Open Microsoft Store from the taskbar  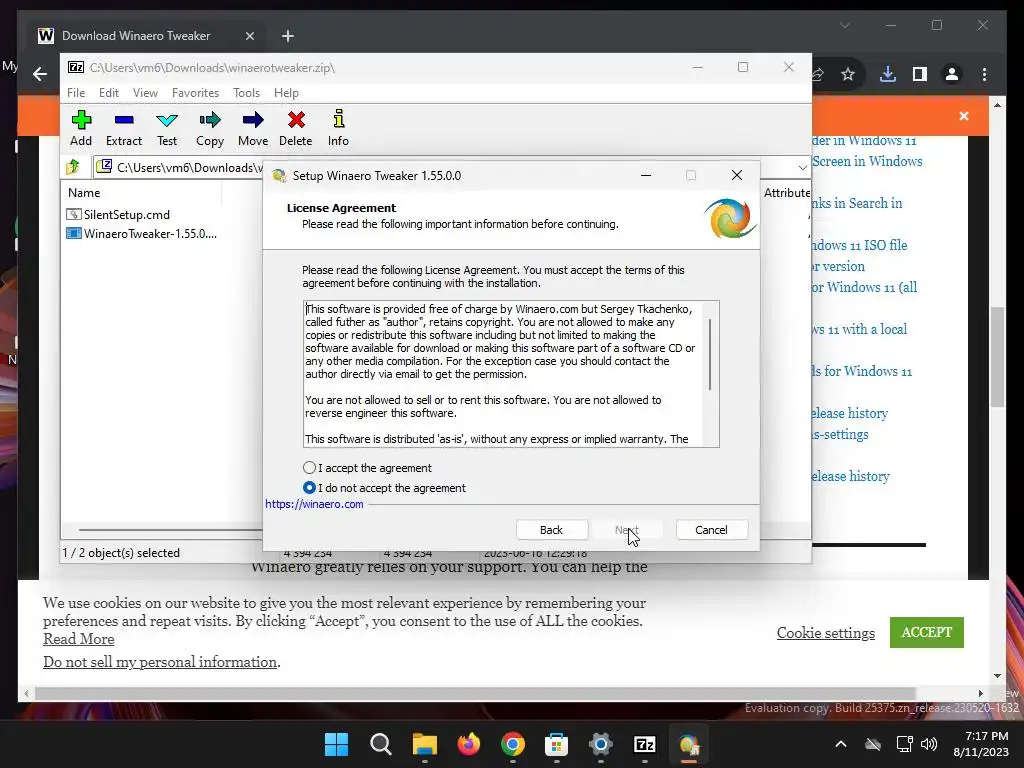tap(556, 744)
